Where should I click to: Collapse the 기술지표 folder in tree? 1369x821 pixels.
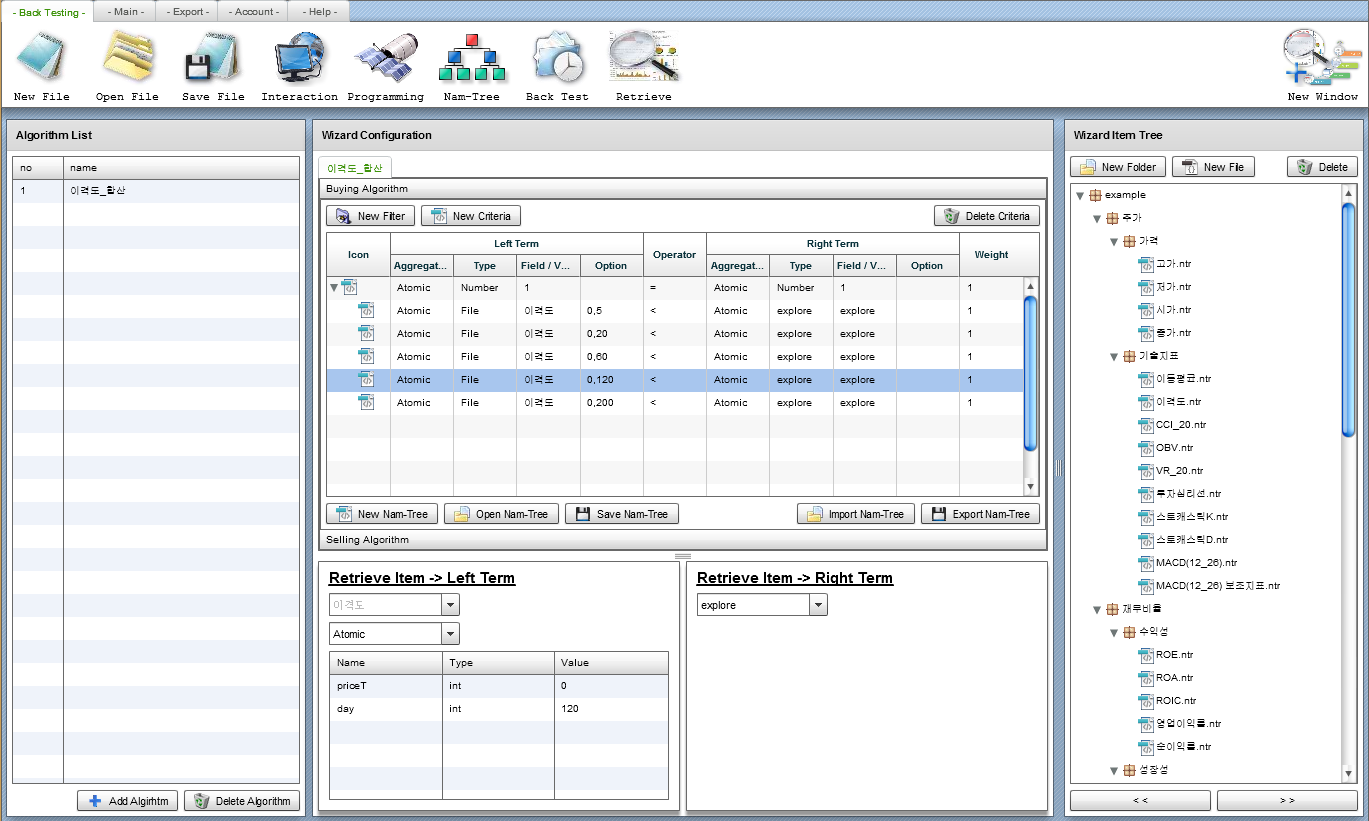pyautogui.click(x=1114, y=357)
